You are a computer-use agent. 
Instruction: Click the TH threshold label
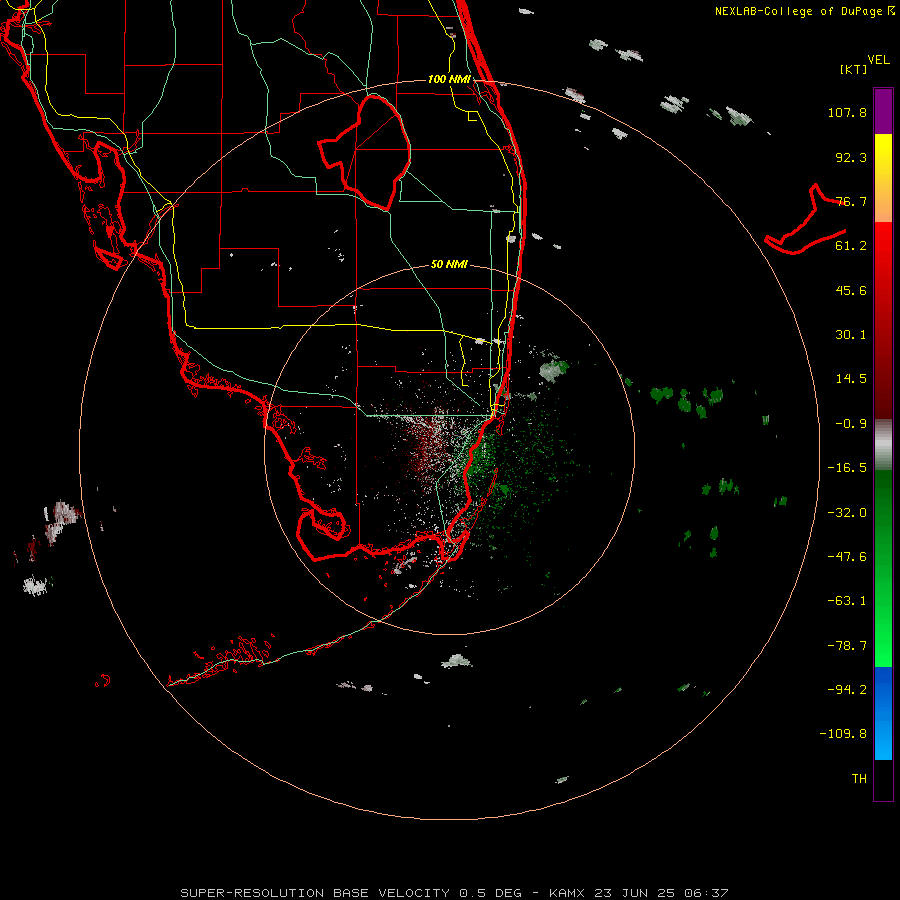click(x=859, y=778)
